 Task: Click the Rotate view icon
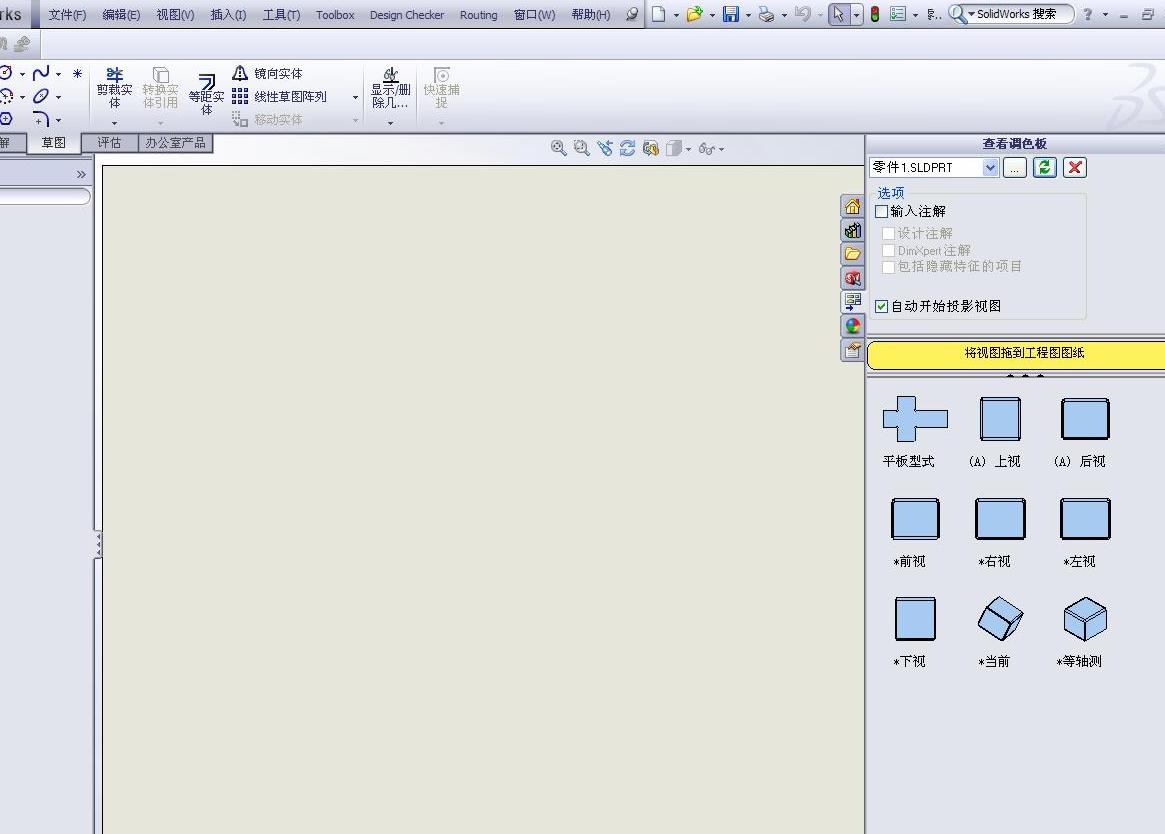point(628,149)
